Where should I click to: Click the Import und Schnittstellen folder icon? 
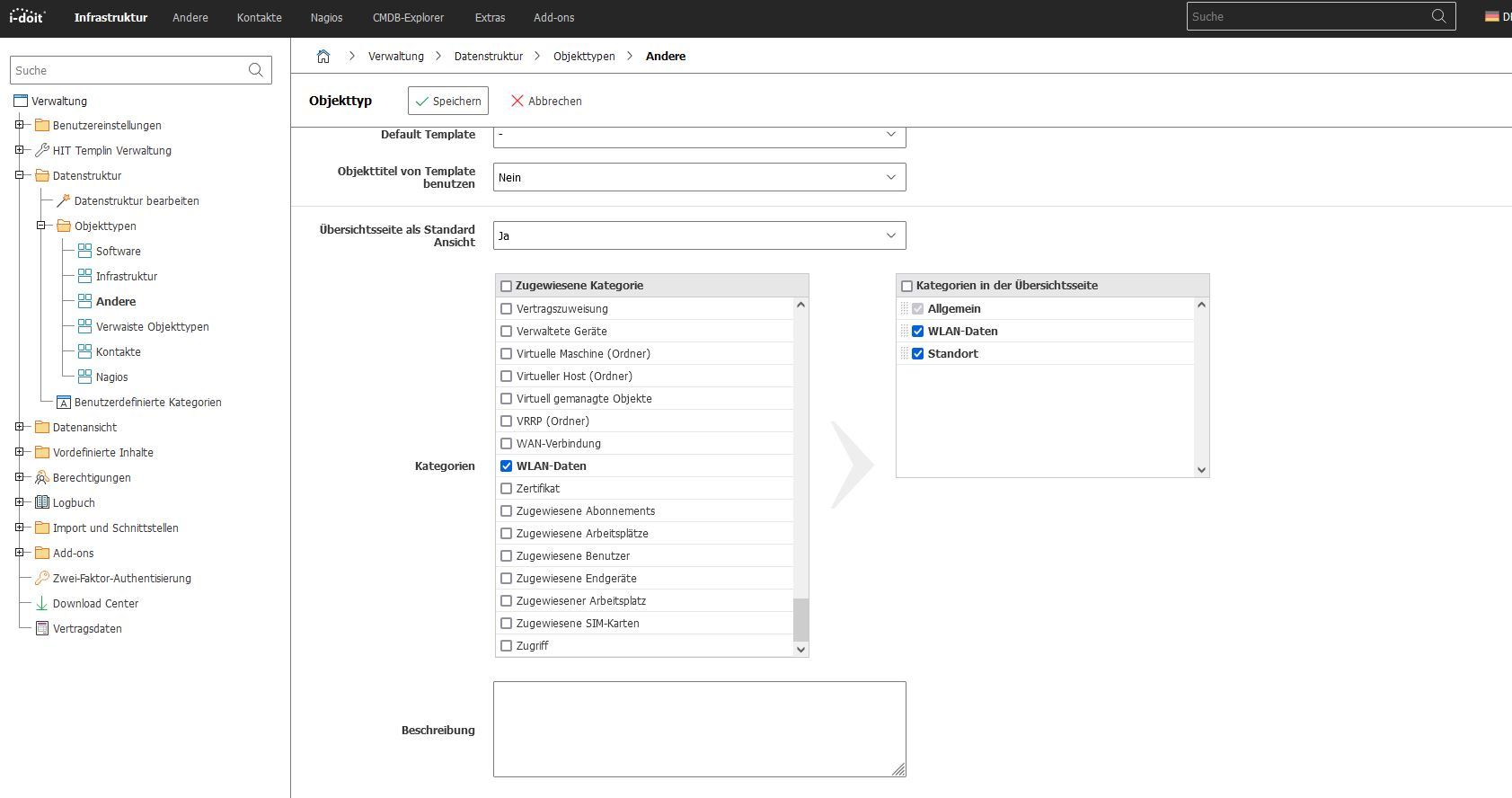[x=42, y=528]
